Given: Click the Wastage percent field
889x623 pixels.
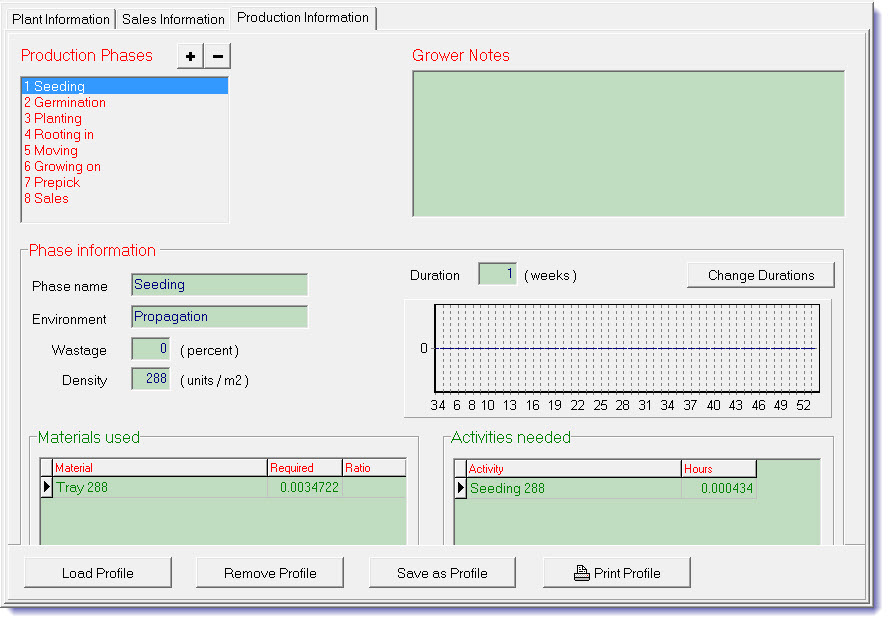Looking at the screenshot, I should [x=150, y=349].
